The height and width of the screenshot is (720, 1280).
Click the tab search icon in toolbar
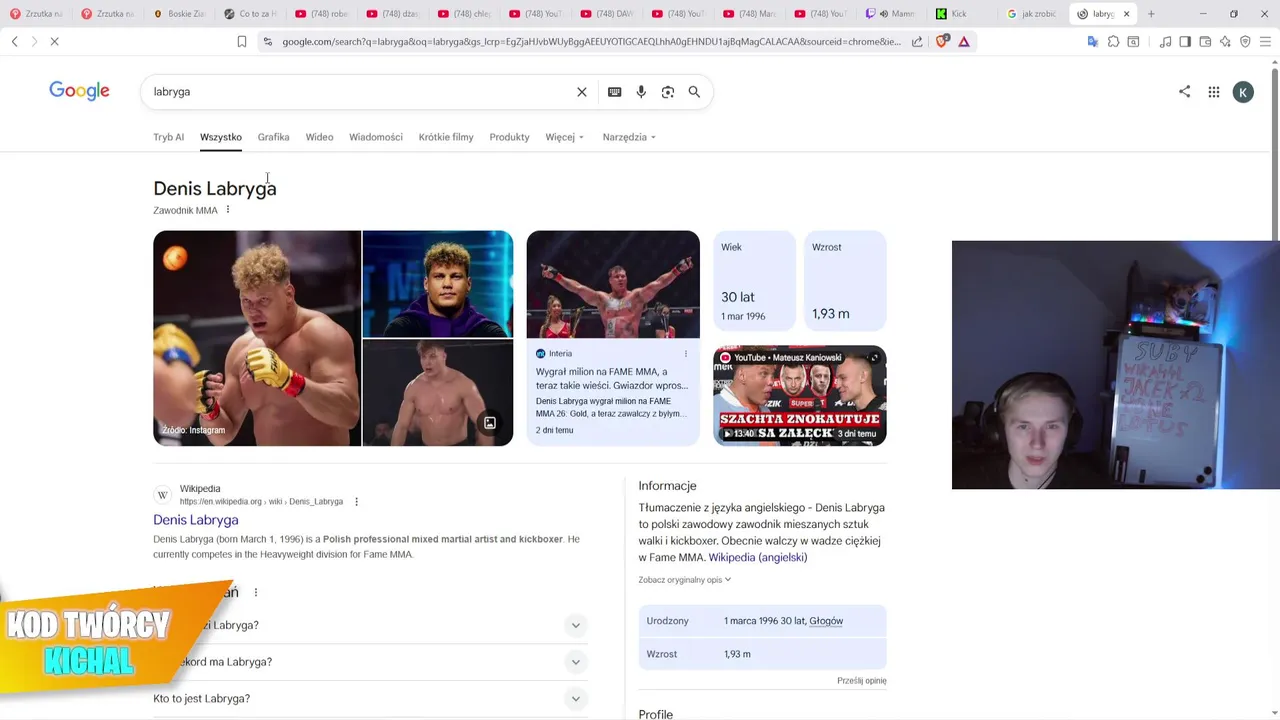(x=1133, y=41)
